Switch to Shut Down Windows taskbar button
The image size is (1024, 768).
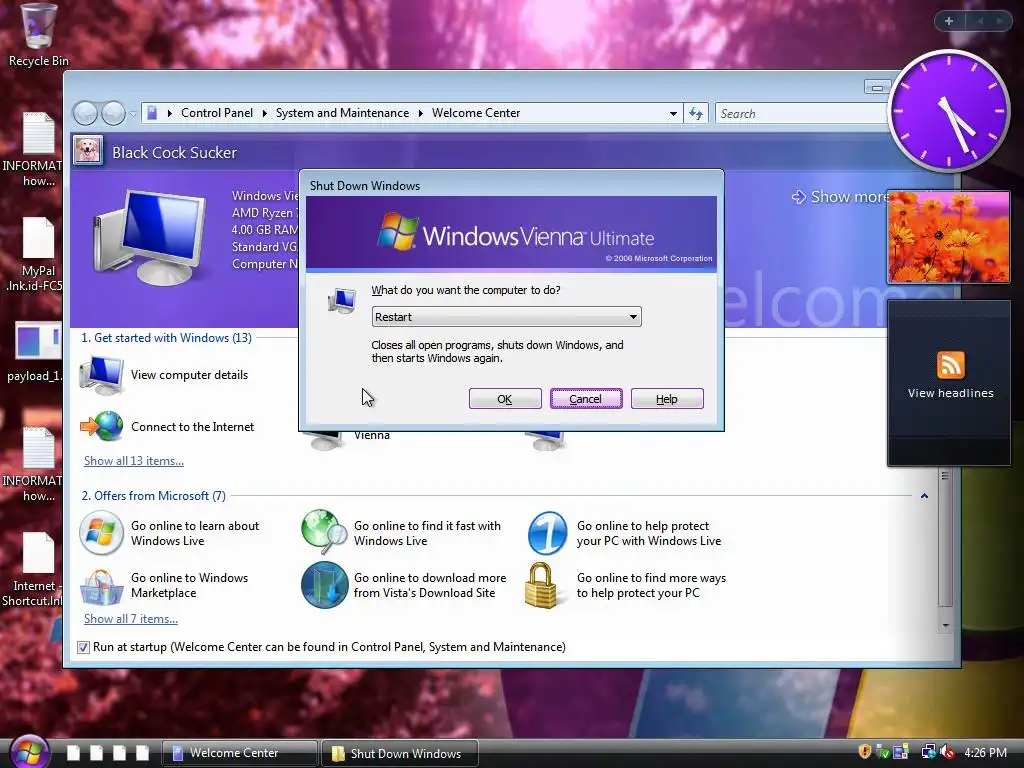400,753
